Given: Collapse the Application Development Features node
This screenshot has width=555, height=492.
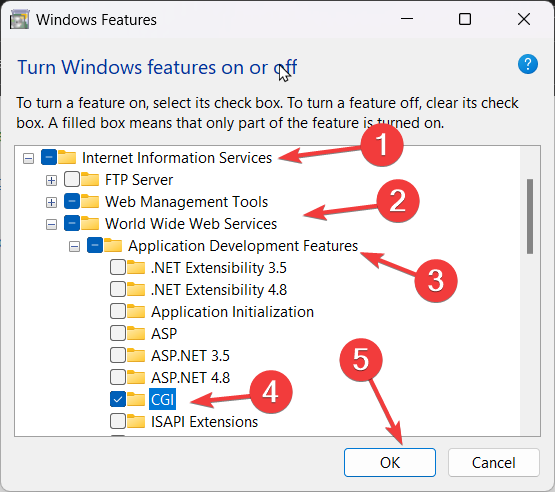Looking at the screenshot, I should 74,246.
